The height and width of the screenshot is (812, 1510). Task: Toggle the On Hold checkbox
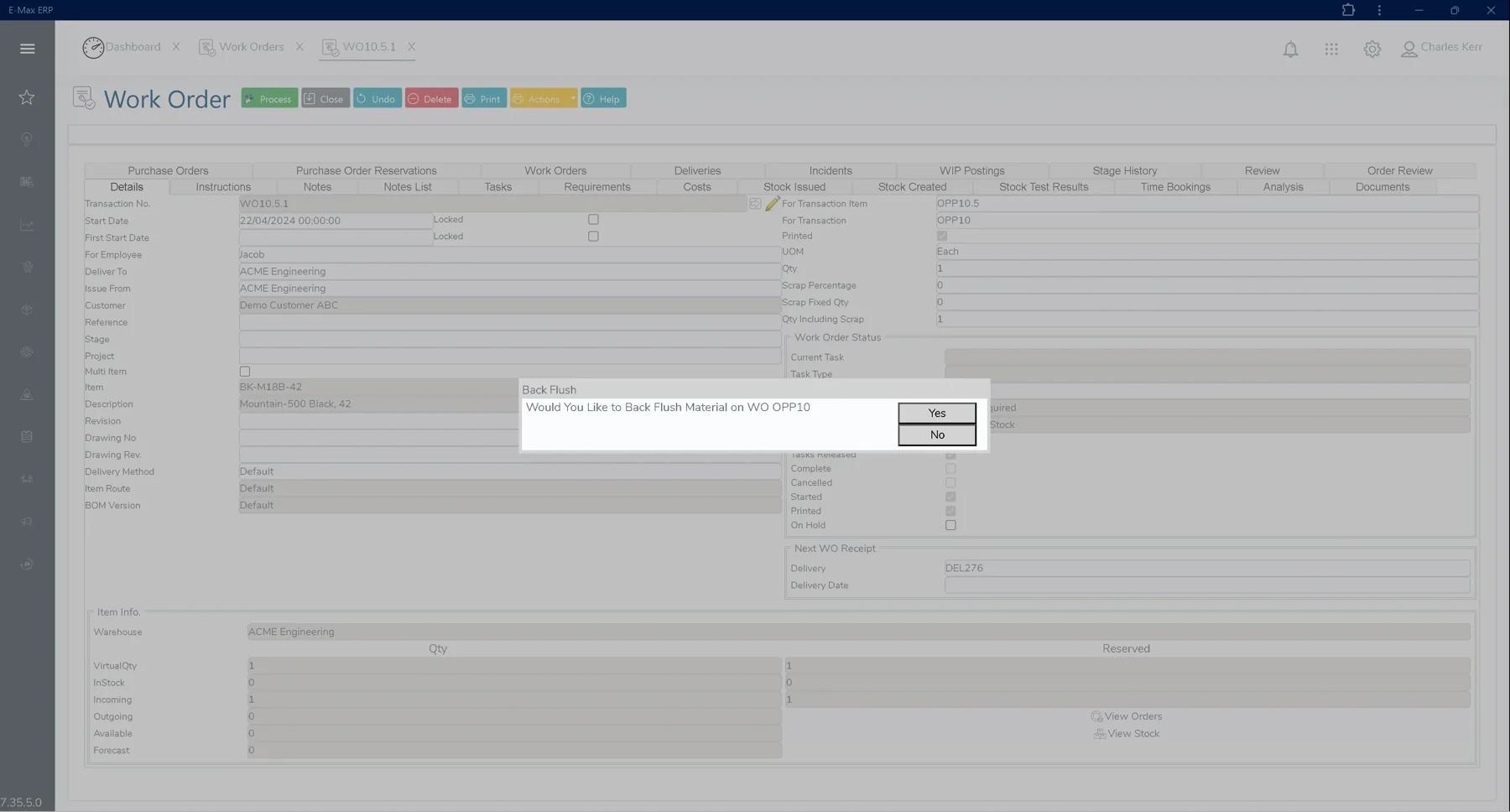point(950,525)
